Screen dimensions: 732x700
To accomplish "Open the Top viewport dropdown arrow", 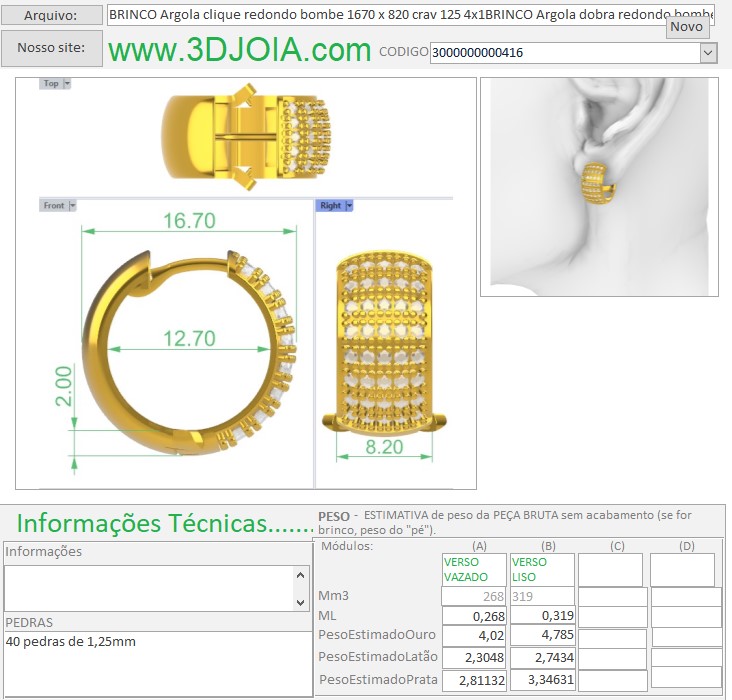I will (x=67, y=84).
